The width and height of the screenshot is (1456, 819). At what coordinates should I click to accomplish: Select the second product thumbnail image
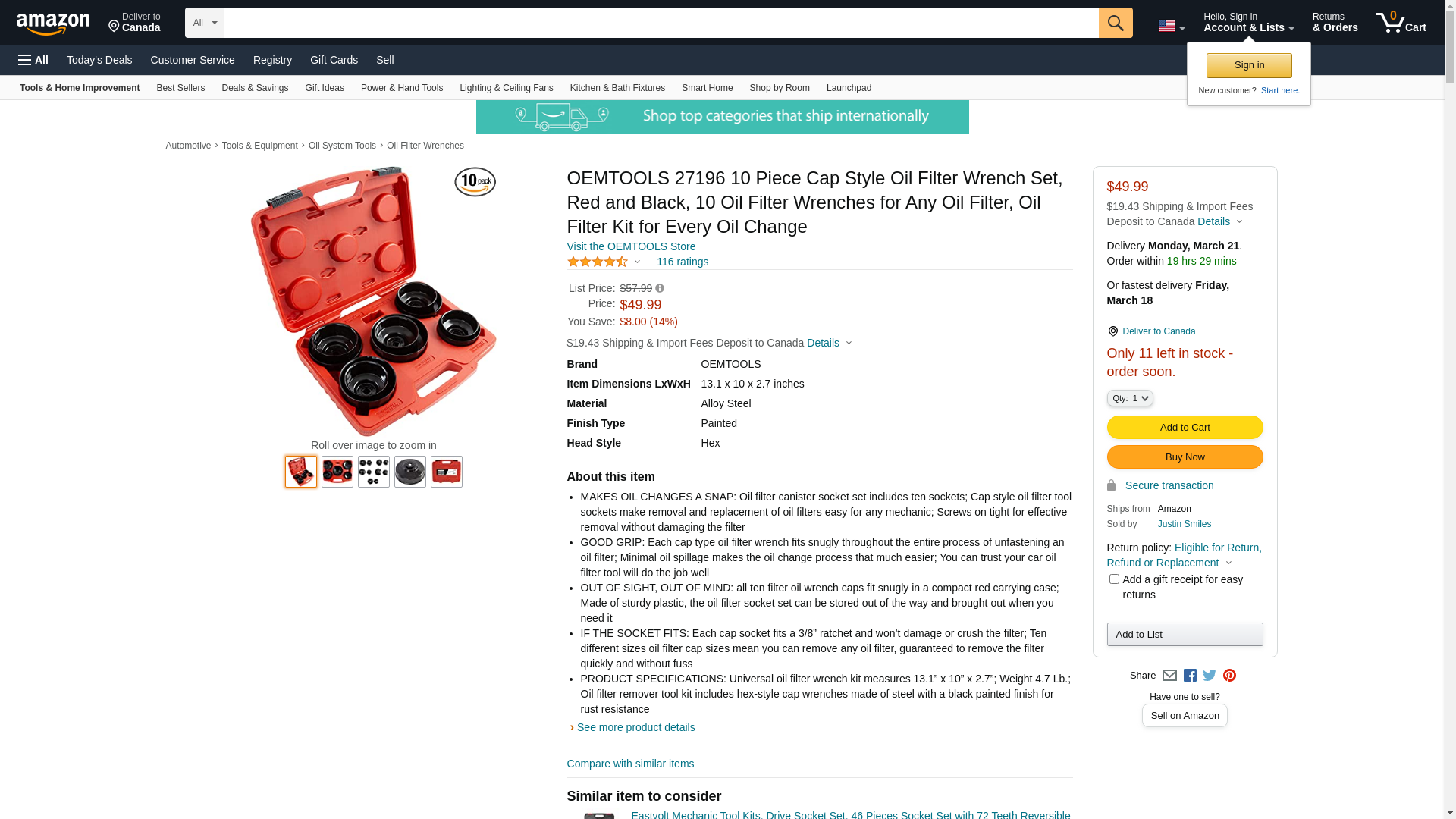337,472
